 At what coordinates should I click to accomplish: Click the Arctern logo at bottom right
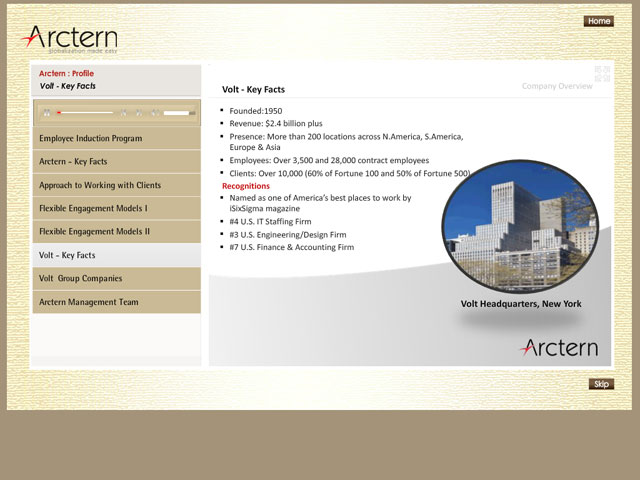click(x=558, y=348)
